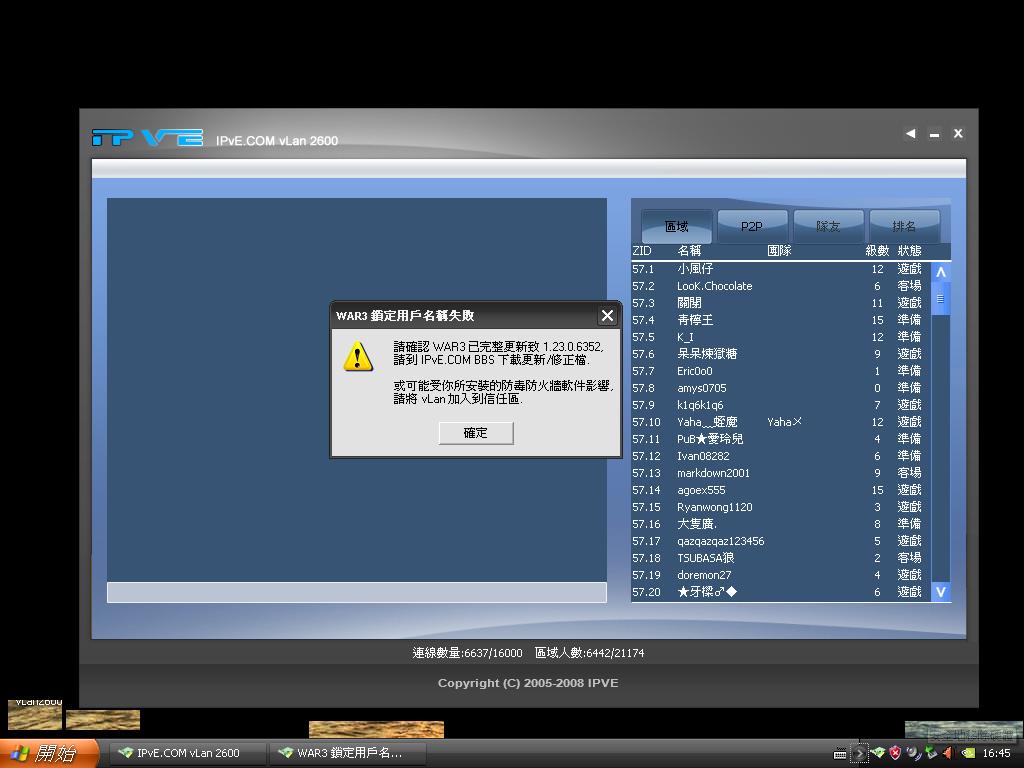Open the 開始 Start menu
This screenshot has width=1024, height=768.
tap(49, 754)
